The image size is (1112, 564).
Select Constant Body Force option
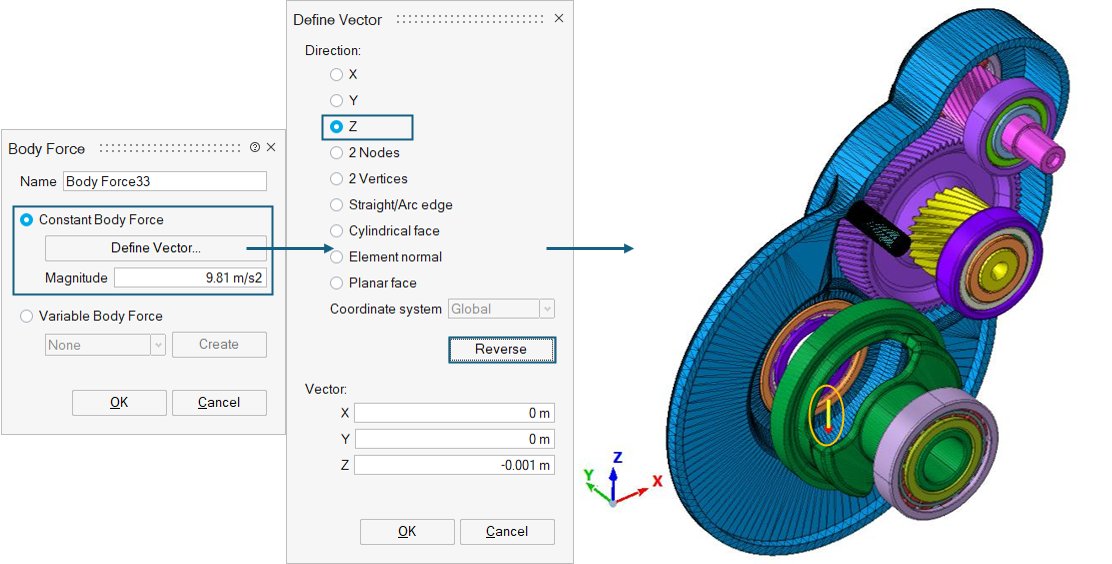coord(26,220)
